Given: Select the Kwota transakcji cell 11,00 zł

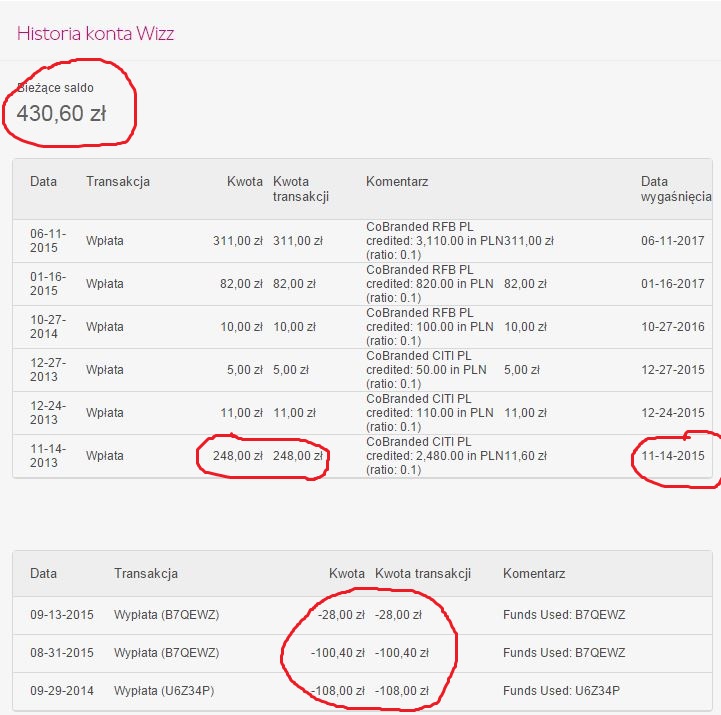Looking at the screenshot, I should (x=294, y=413).
